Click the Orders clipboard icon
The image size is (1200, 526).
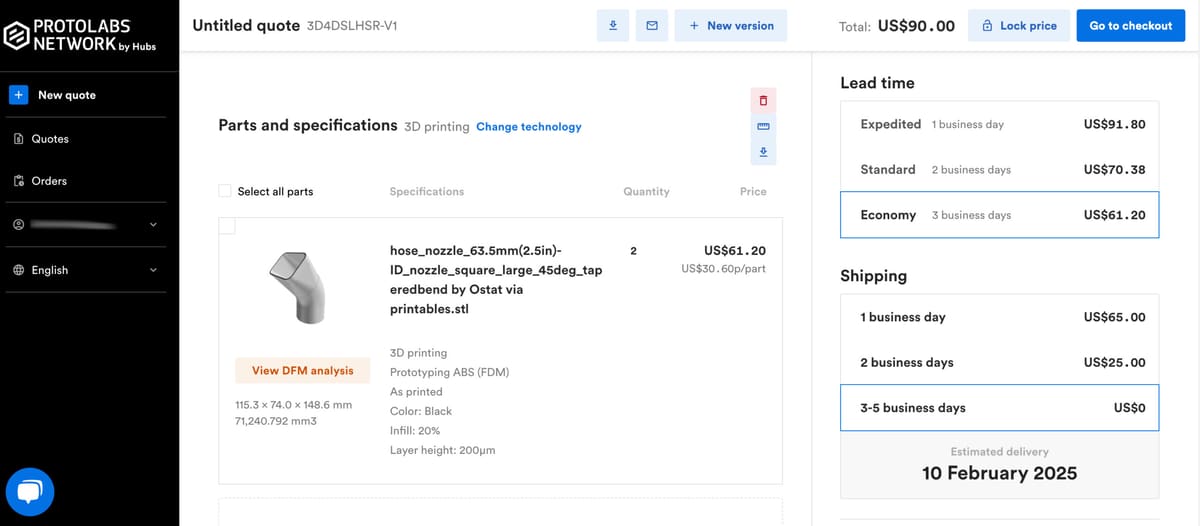(x=18, y=181)
